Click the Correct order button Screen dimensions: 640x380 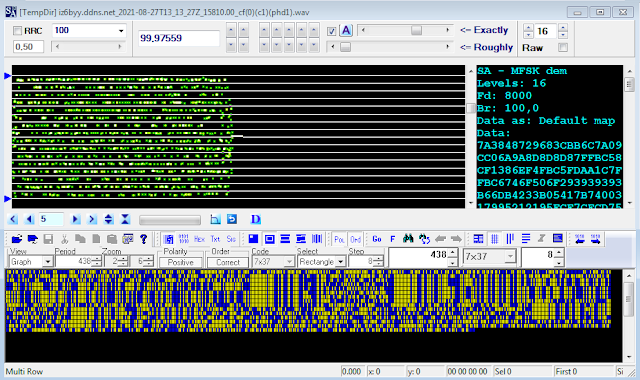click(228, 262)
